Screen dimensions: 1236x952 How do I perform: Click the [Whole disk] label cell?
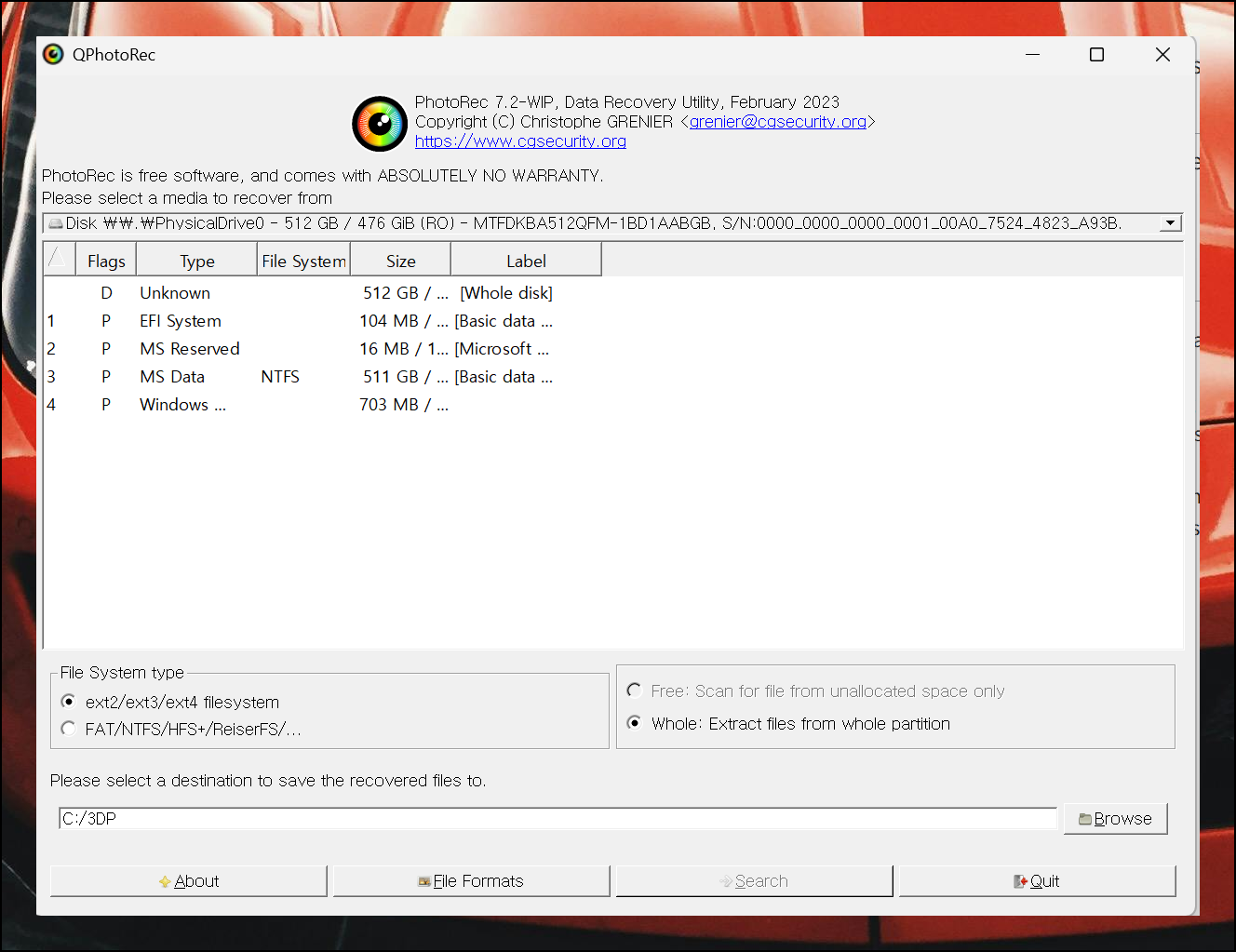506,293
